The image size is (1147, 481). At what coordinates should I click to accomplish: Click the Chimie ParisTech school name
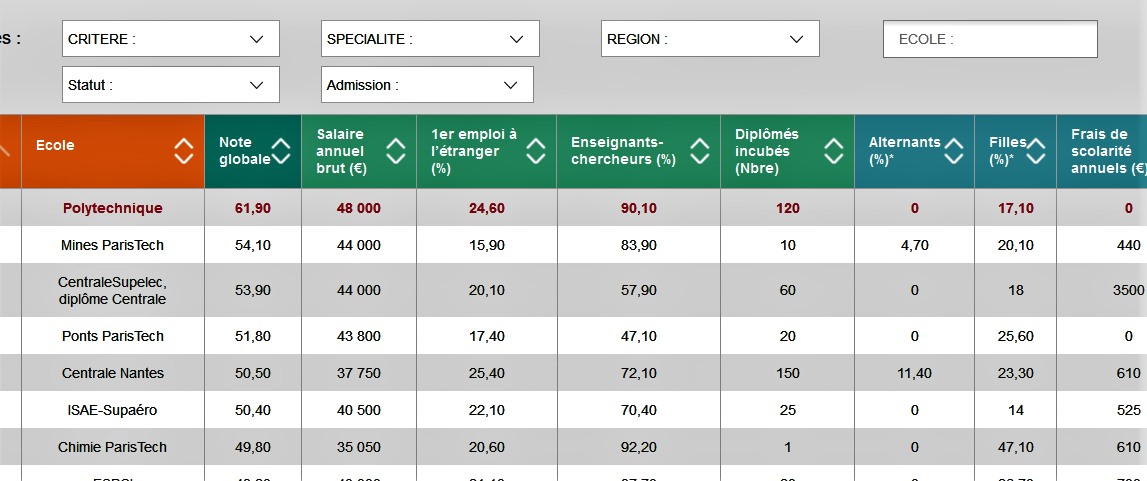coord(113,447)
